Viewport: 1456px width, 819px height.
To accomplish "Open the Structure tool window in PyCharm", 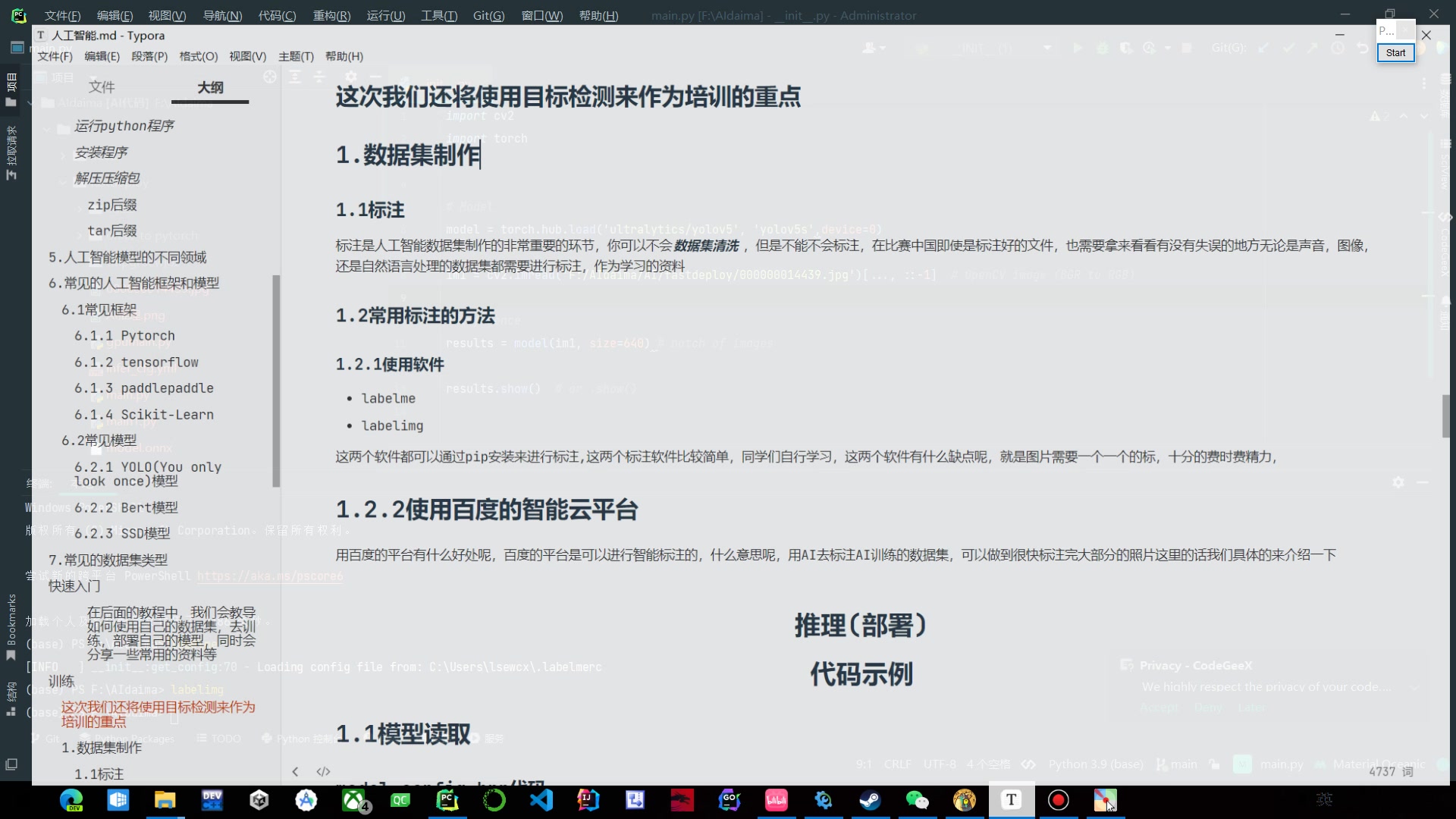I will point(11,698).
